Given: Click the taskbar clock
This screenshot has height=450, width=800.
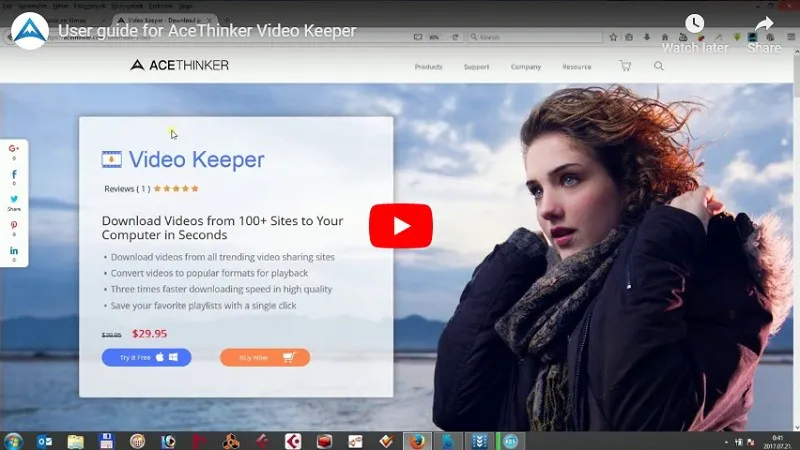Looking at the screenshot, I should [x=778, y=442].
